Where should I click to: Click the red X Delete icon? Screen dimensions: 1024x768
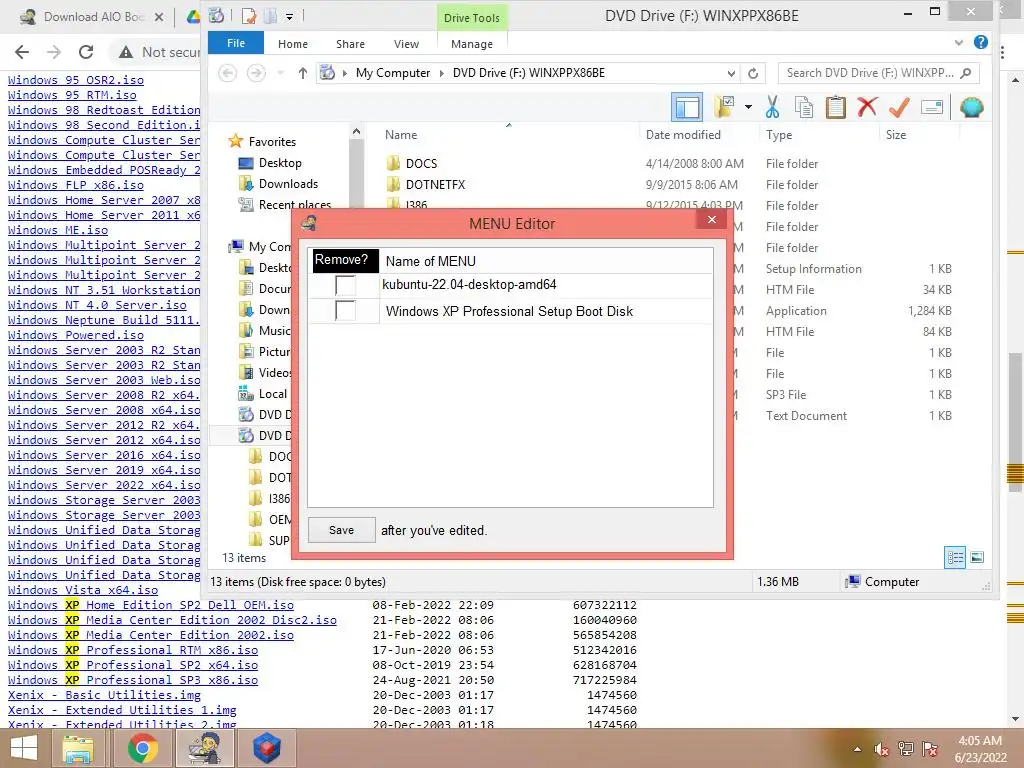(x=867, y=107)
